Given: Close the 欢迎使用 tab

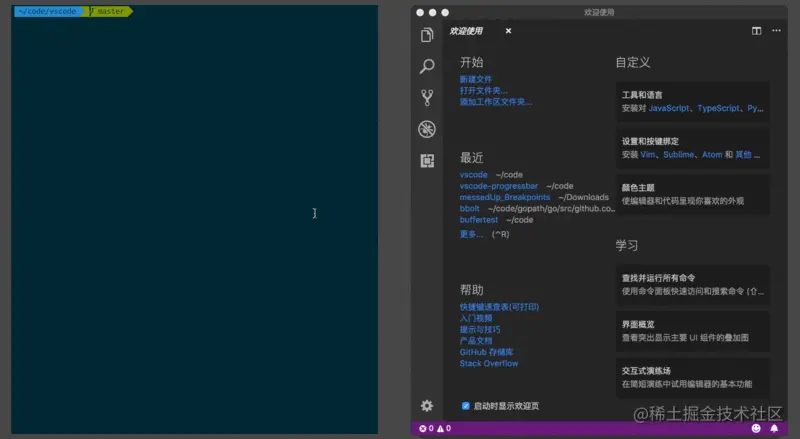Looking at the screenshot, I should (x=508, y=31).
